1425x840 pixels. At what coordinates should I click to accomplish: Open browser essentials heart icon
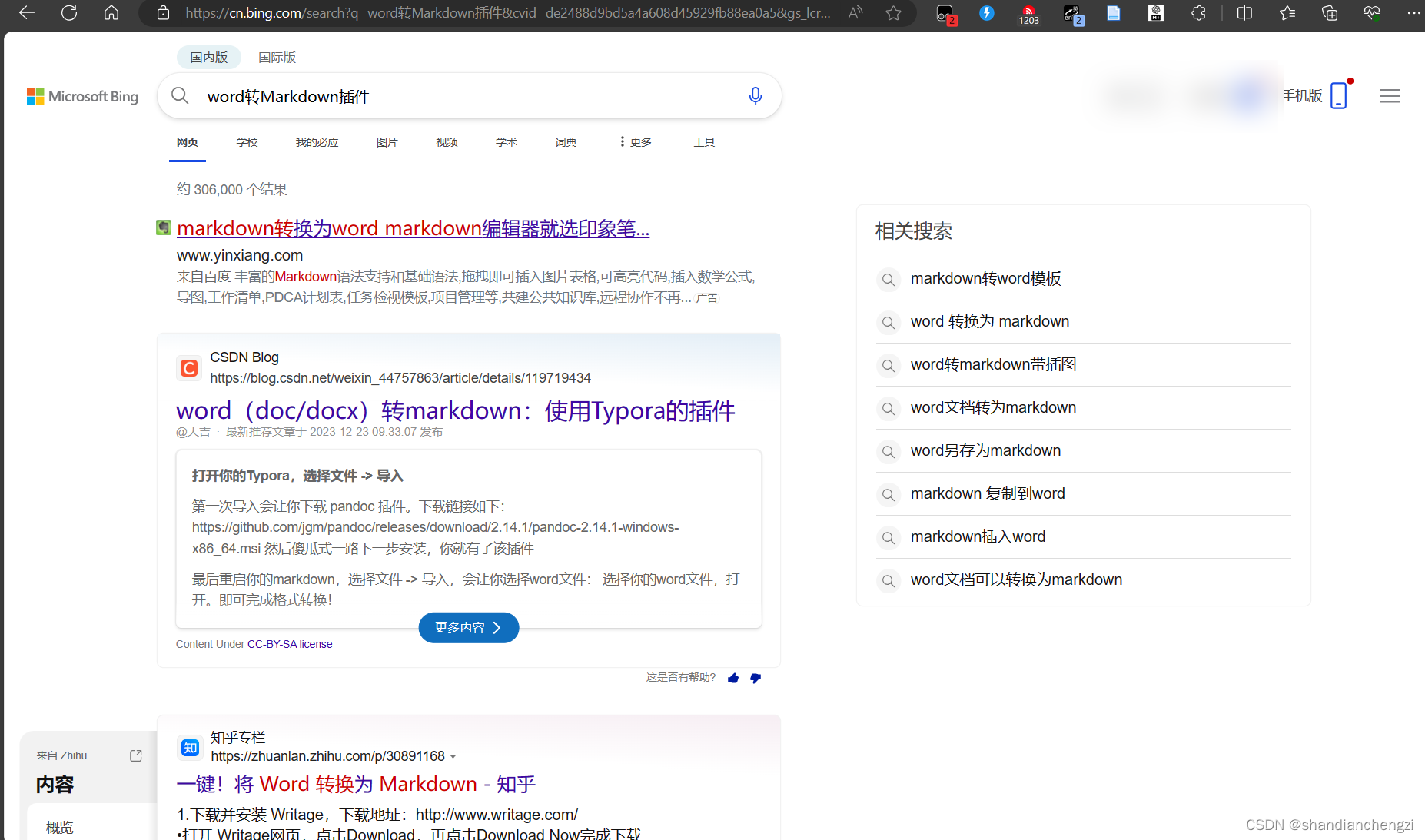[1372, 13]
